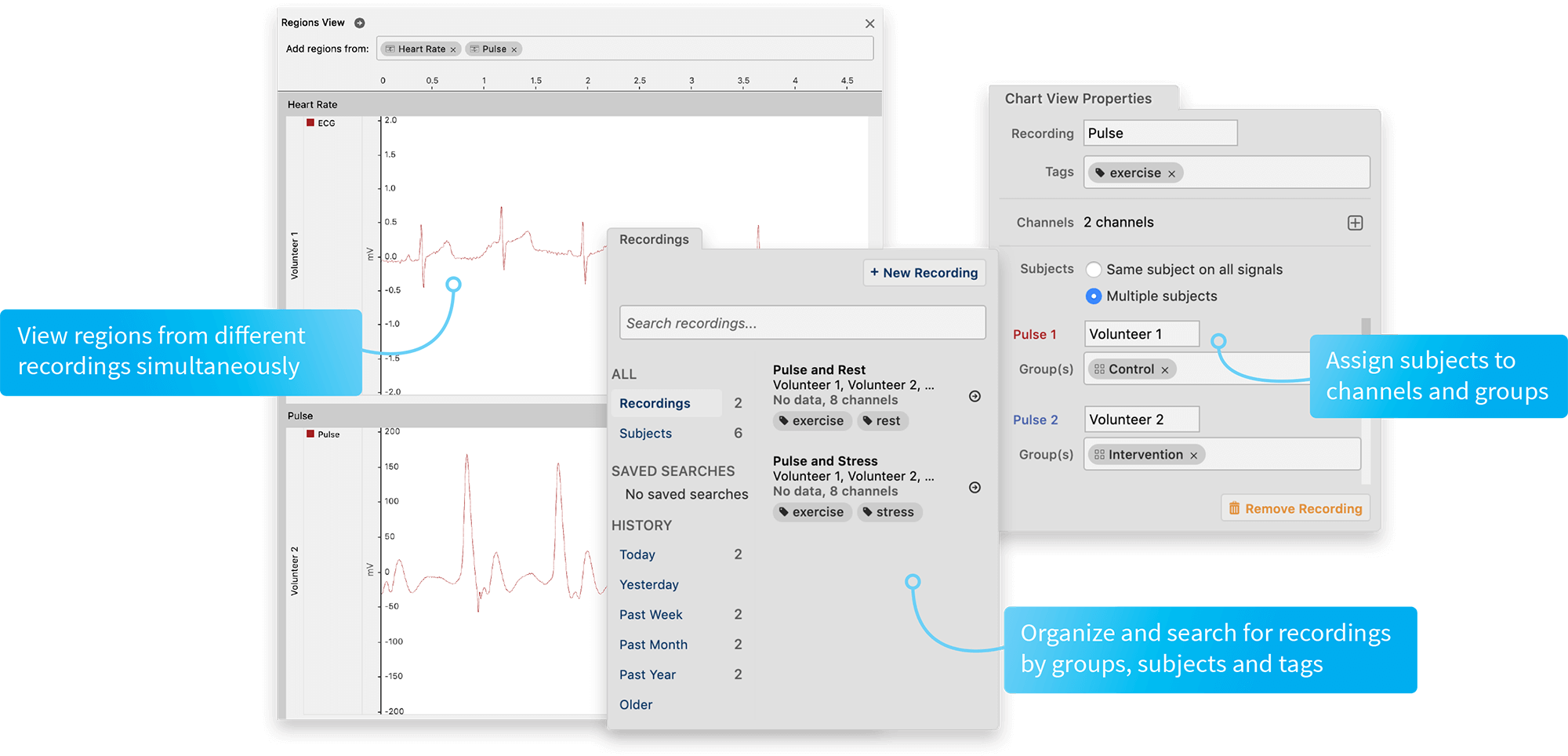Enable Multiple subjects mode
The height and width of the screenshot is (756, 1568).
[x=1094, y=296]
